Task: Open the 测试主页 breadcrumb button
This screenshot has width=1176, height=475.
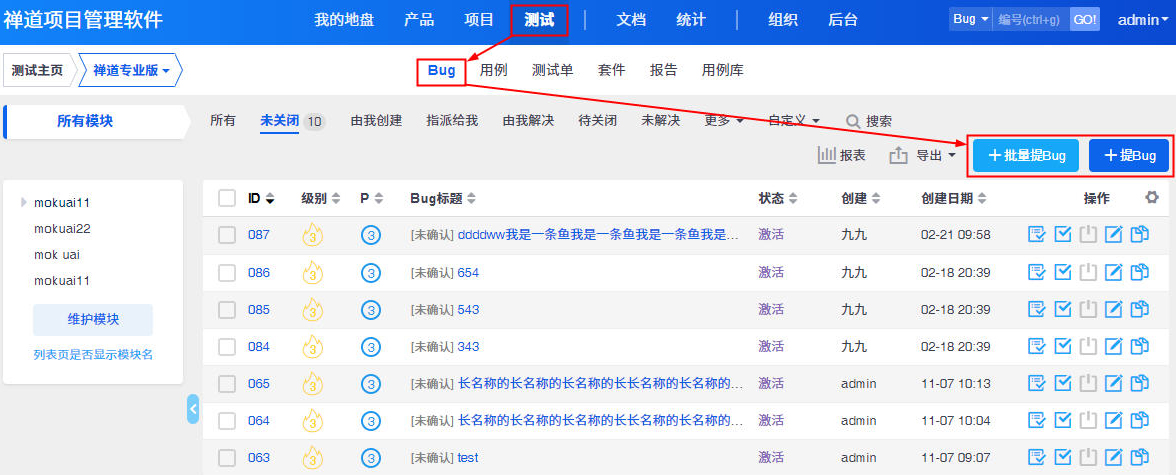Action: pos(38,71)
